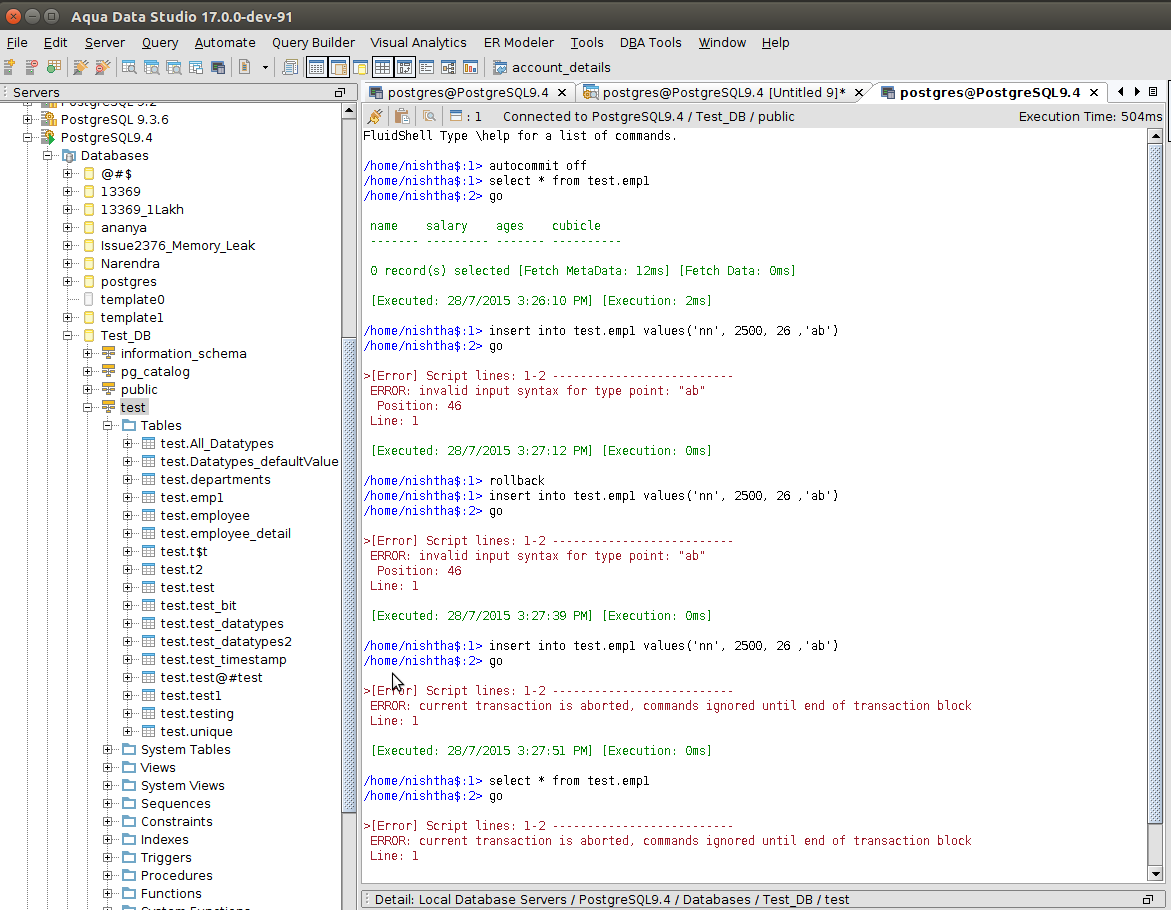Toggle the plain table grid toolbar button
The height and width of the screenshot is (910, 1172).
[x=382, y=68]
